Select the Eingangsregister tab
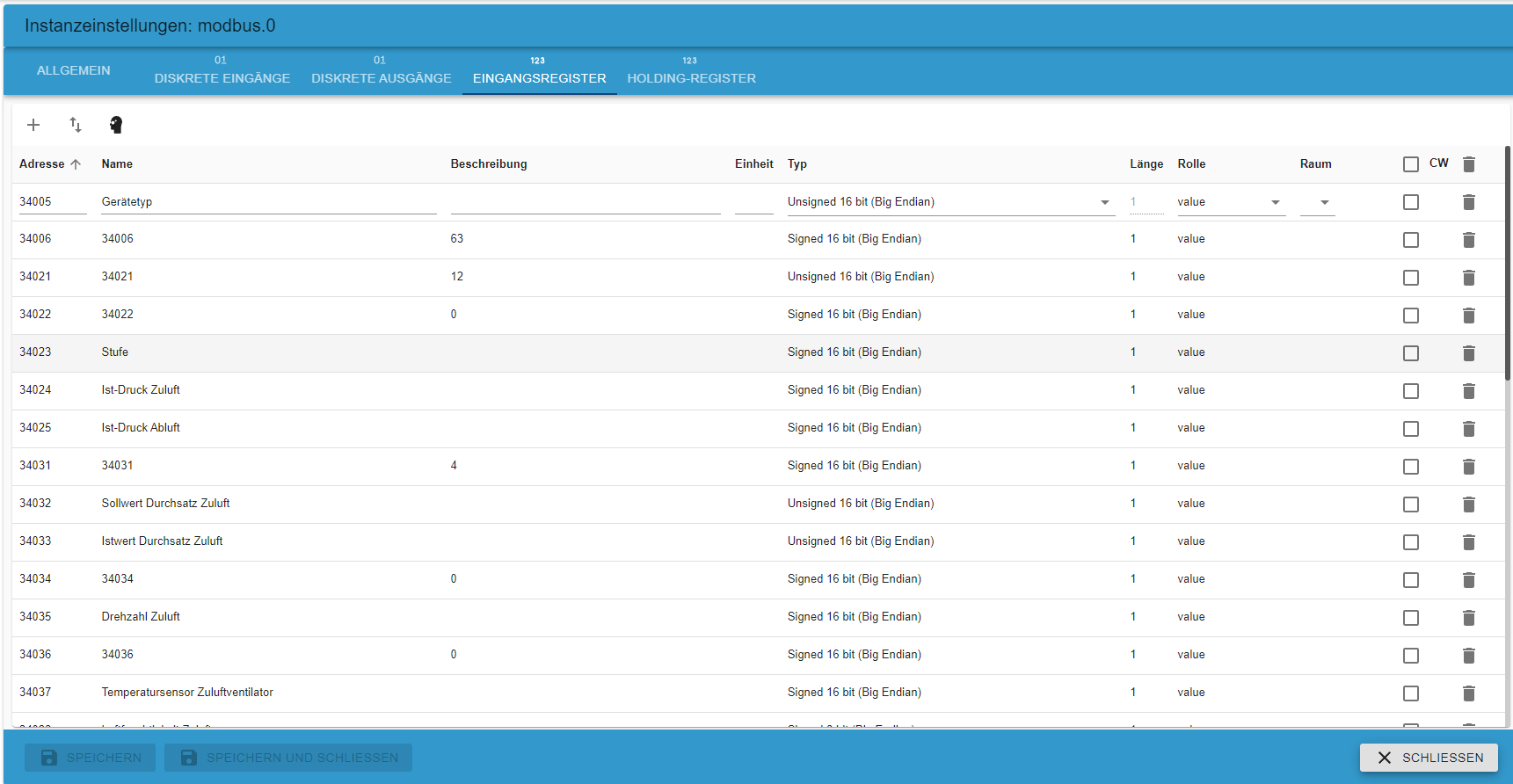Viewport: 1513px width, 784px height. 540,70
